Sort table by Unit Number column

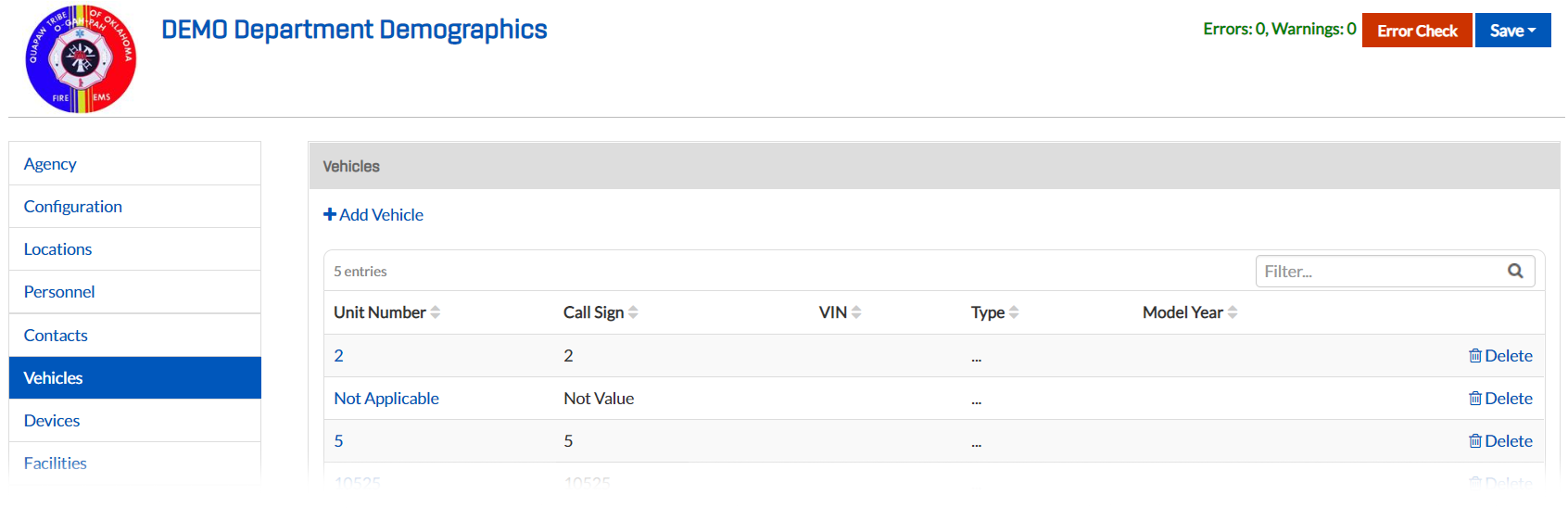click(x=387, y=312)
